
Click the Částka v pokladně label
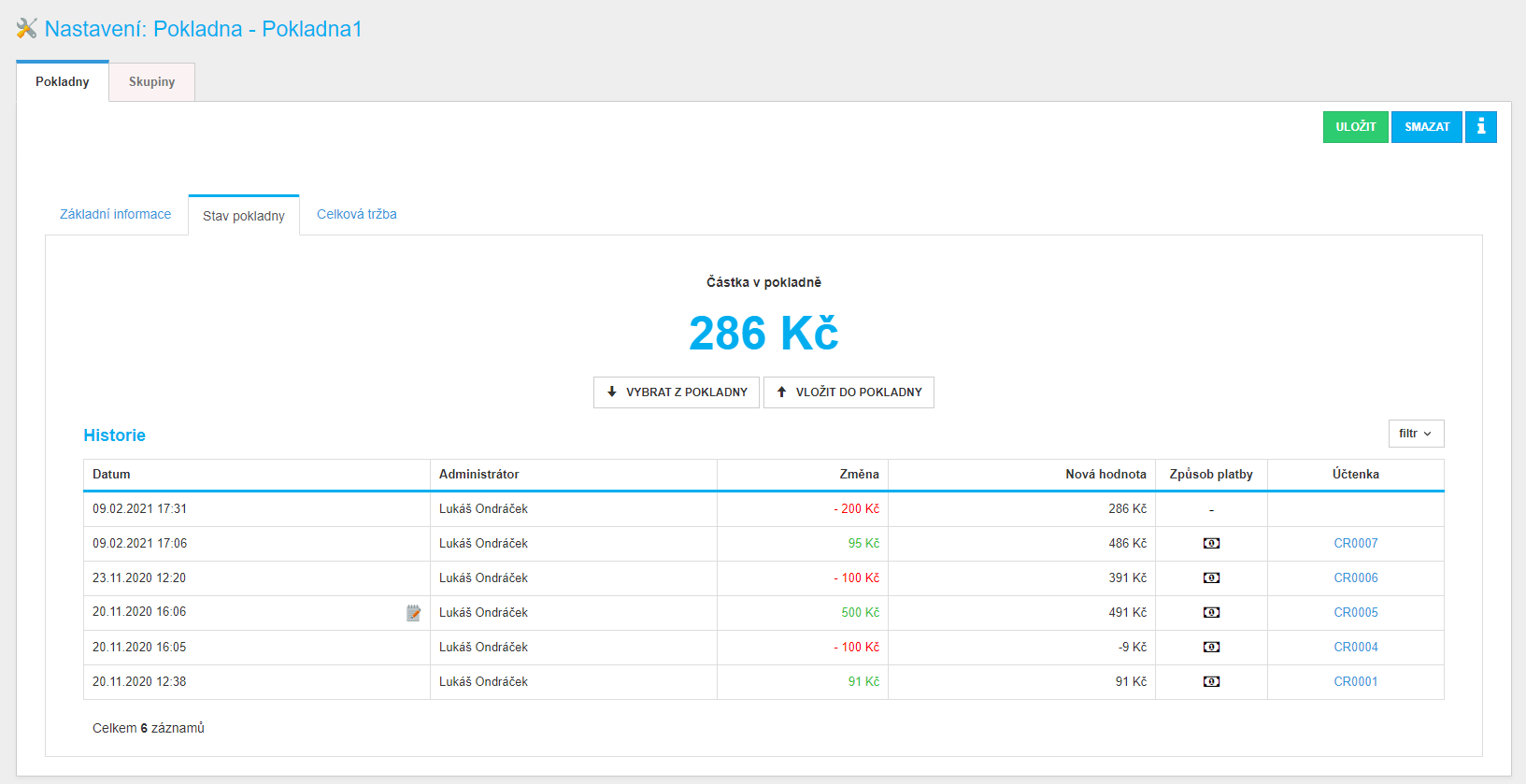point(763,282)
